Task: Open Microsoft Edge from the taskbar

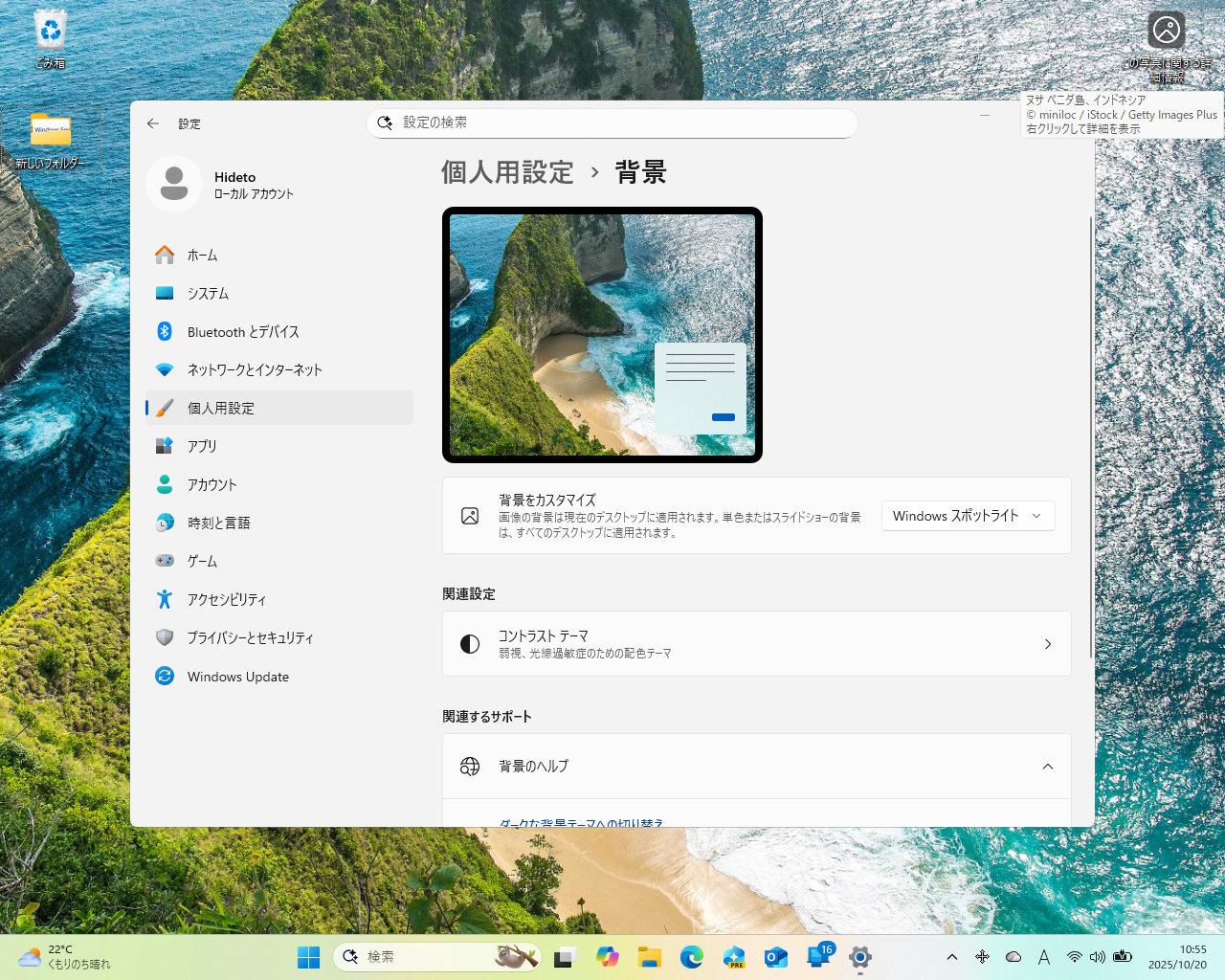Action: pos(692,956)
